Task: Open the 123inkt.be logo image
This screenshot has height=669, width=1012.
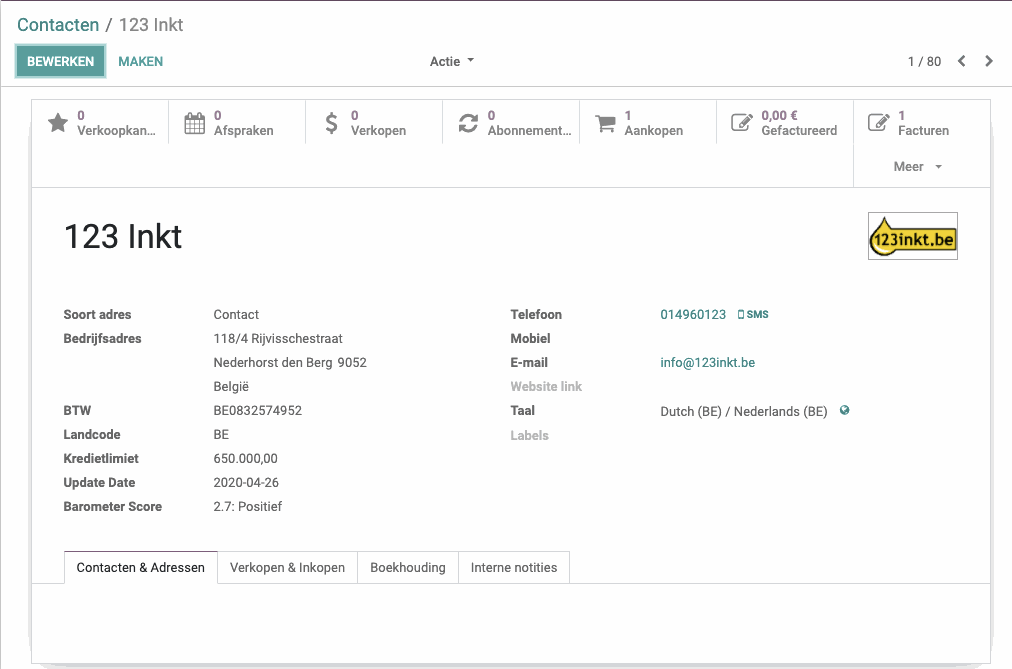Action: click(x=913, y=236)
